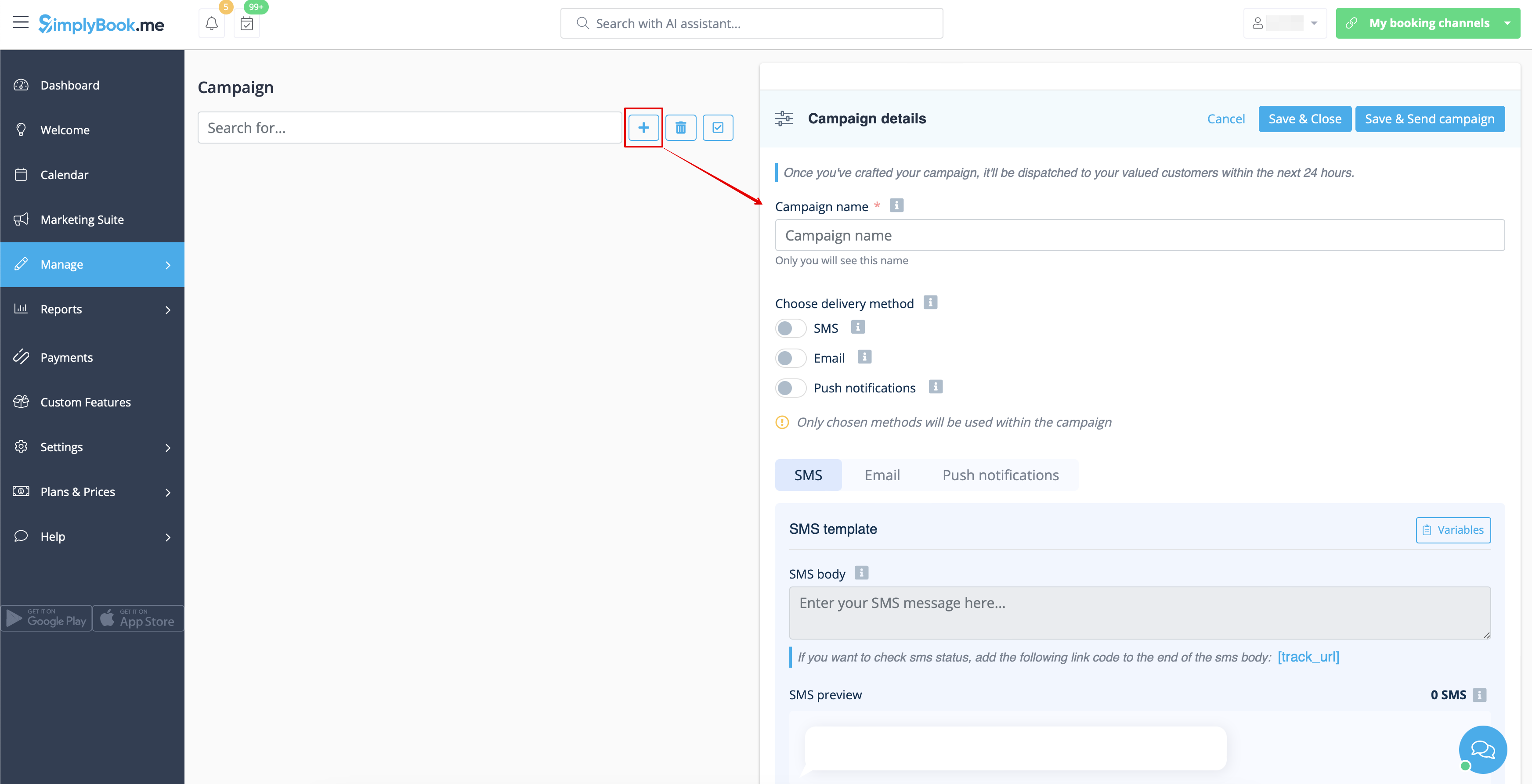Click the campaign Search for... field
Screen dimensions: 1532x784
coord(410,127)
